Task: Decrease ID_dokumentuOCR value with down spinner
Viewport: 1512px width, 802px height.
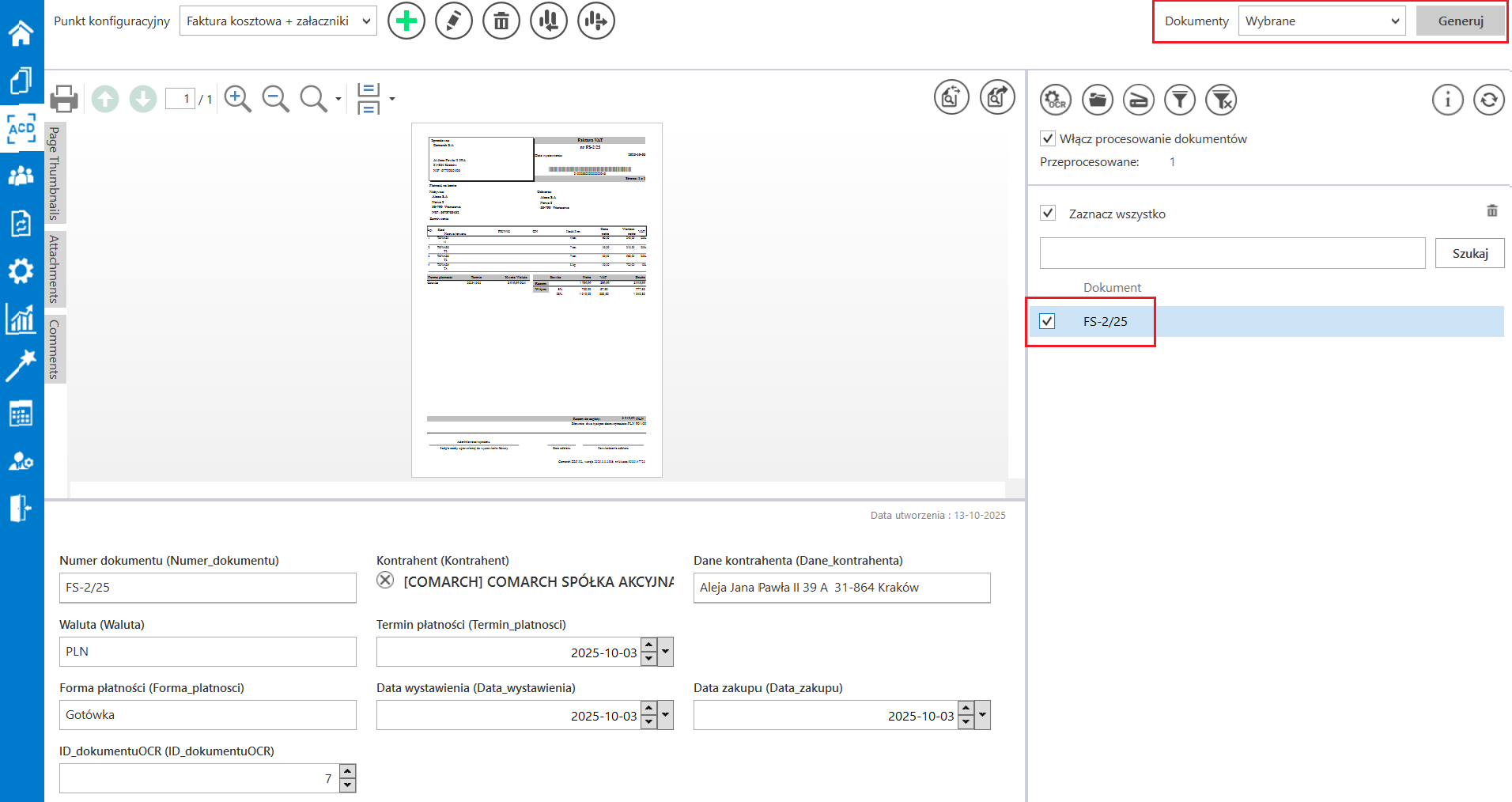Action: click(348, 785)
